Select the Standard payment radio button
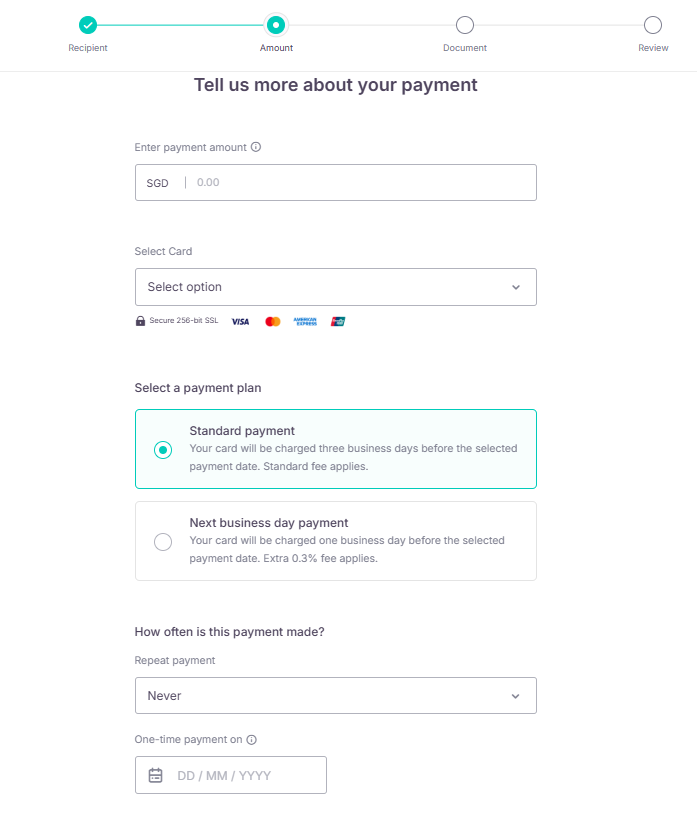 (x=163, y=450)
